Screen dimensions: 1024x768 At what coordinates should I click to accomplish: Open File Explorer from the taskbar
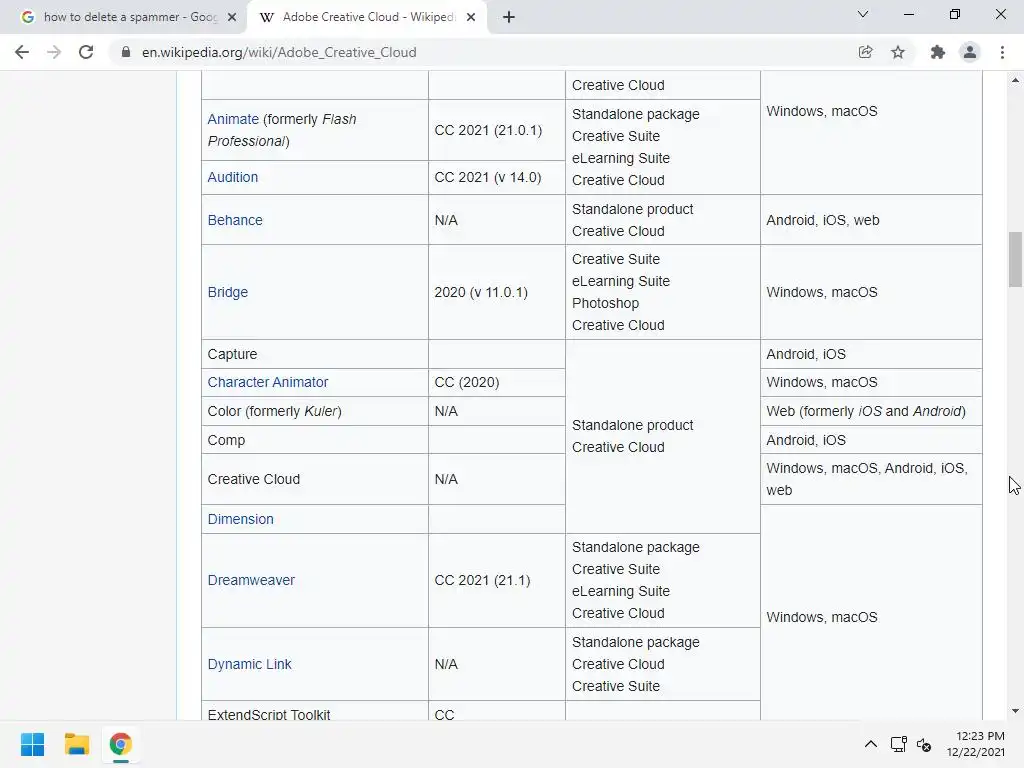76,744
